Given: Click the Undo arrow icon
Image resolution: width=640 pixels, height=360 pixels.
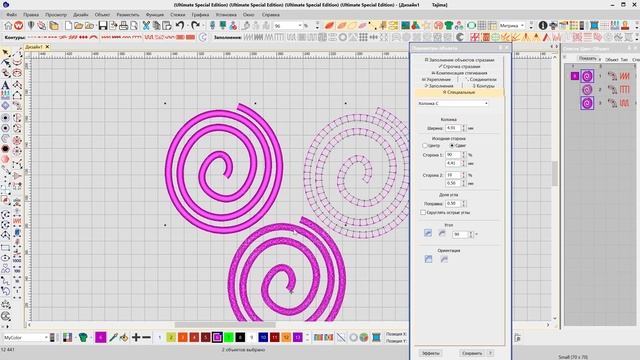Looking at the screenshot, I should 180,25.
